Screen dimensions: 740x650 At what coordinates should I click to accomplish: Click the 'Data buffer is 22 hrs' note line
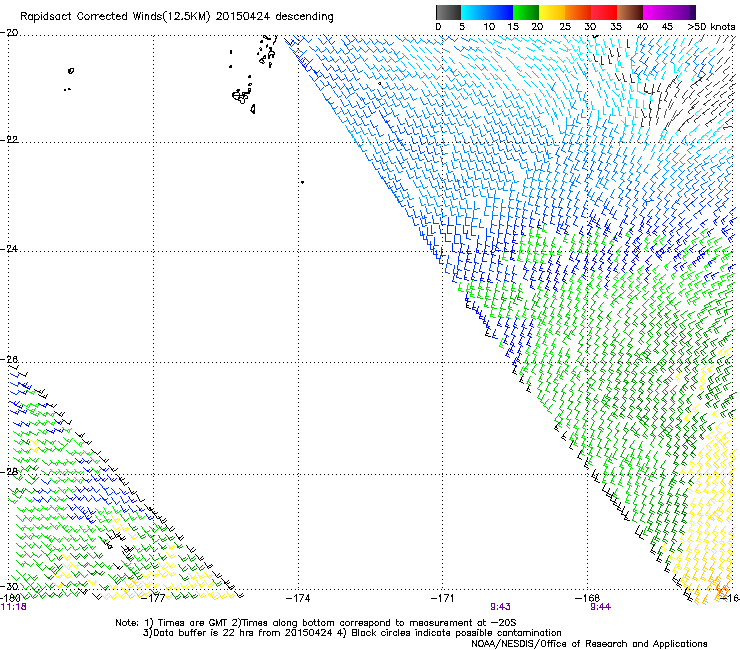click(352, 633)
